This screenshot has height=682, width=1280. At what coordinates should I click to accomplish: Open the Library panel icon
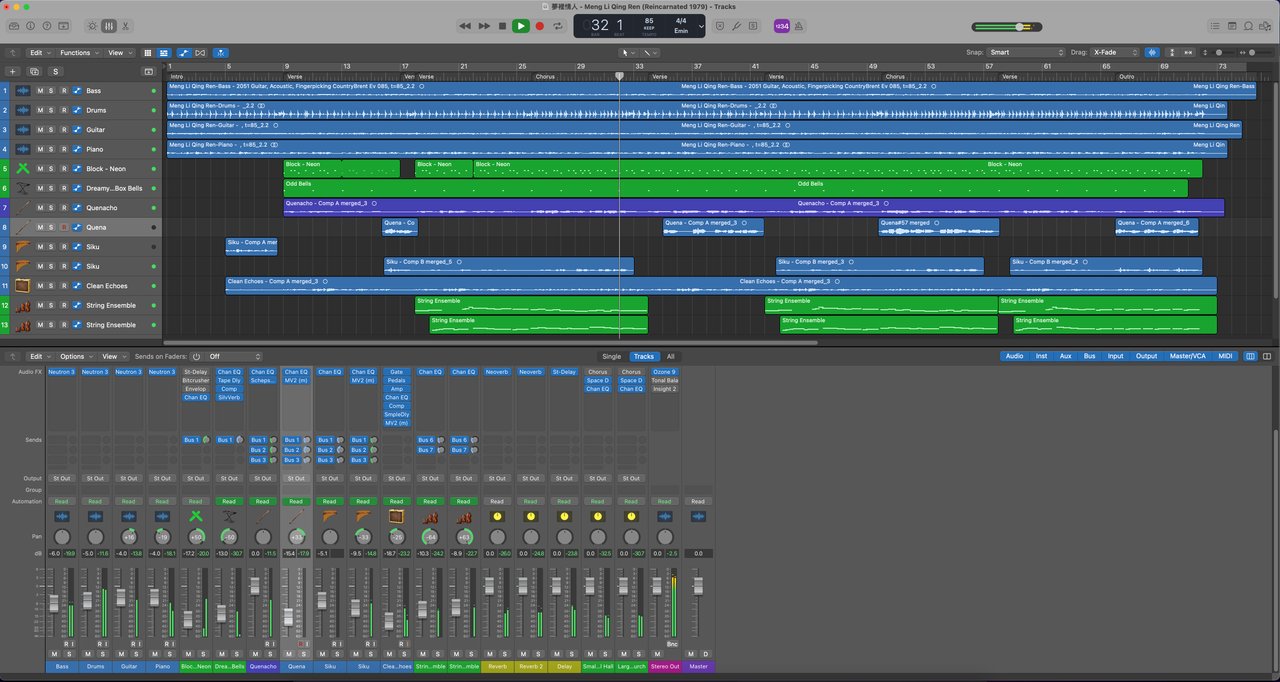(x=13, y=26)
